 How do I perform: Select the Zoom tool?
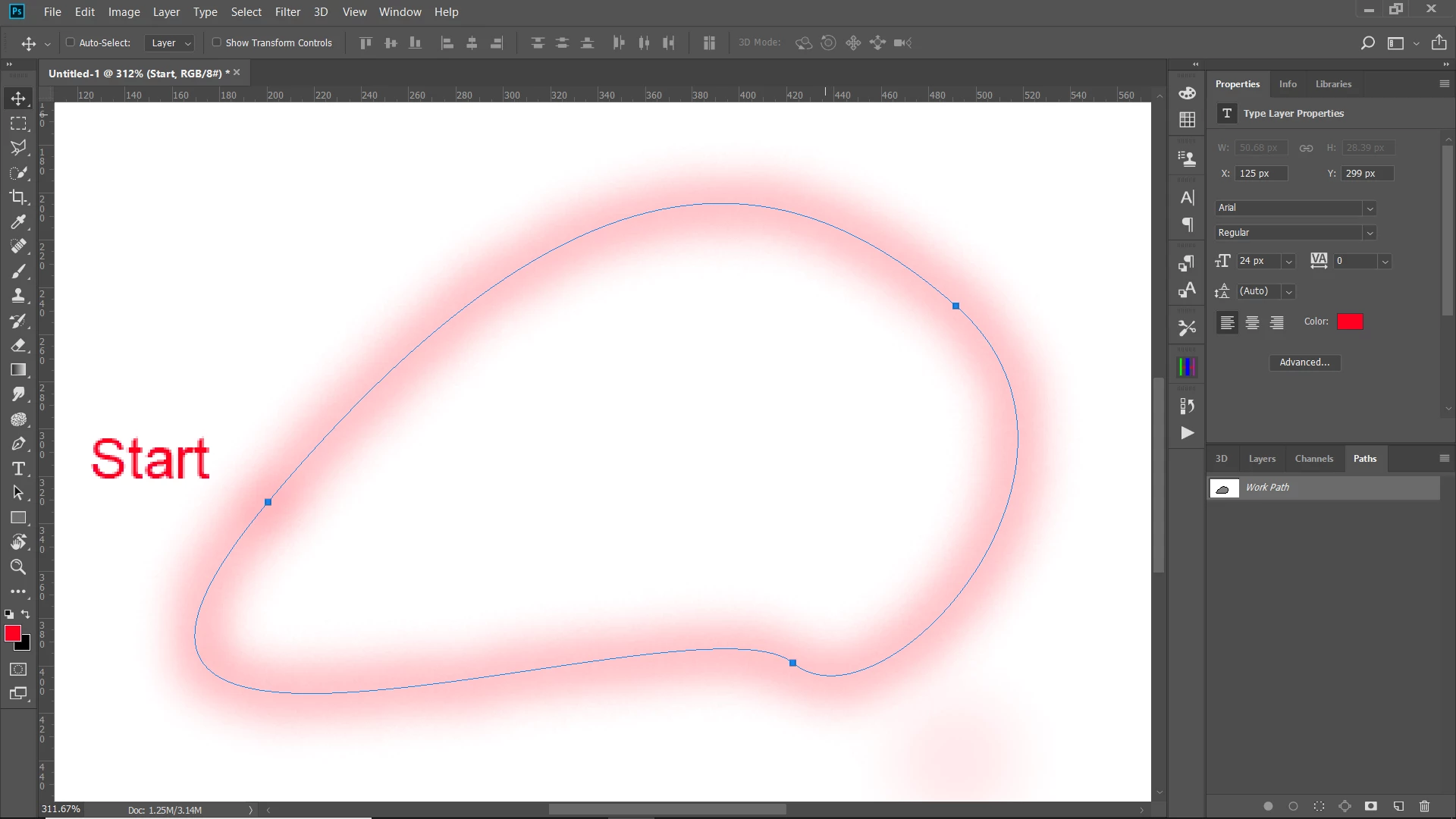pyautogui.click(x=18, y=567)
